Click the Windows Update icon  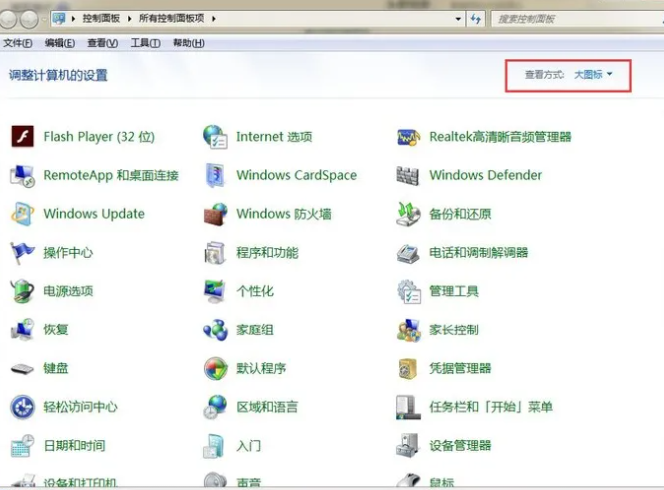click(22, 214)
